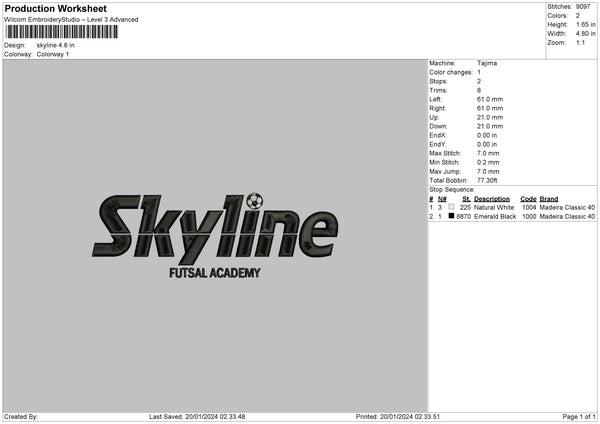
Task: Click the FUTSAL ACADEMY text in design
Action: coord(215,273)
